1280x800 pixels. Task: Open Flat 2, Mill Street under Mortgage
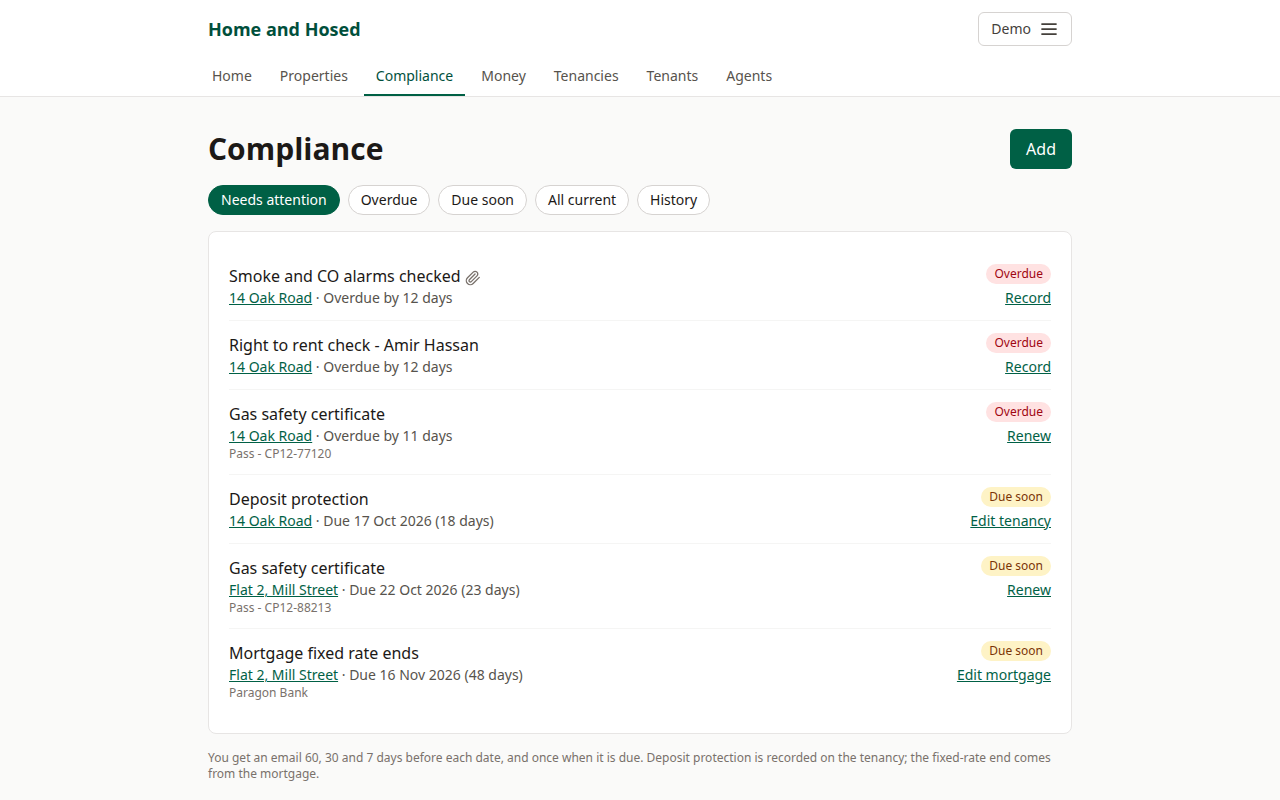tap(283, 675)
